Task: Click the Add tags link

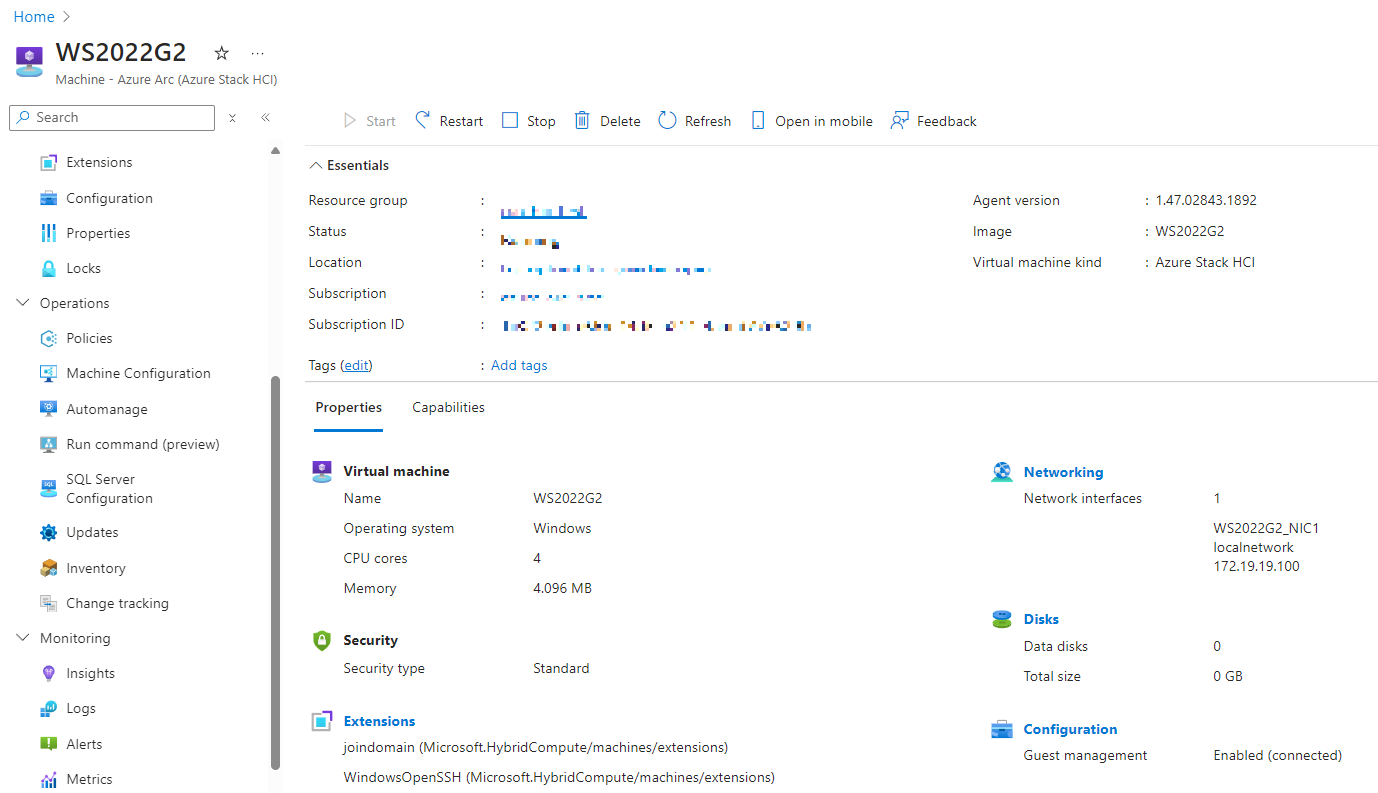Action: 519,365
